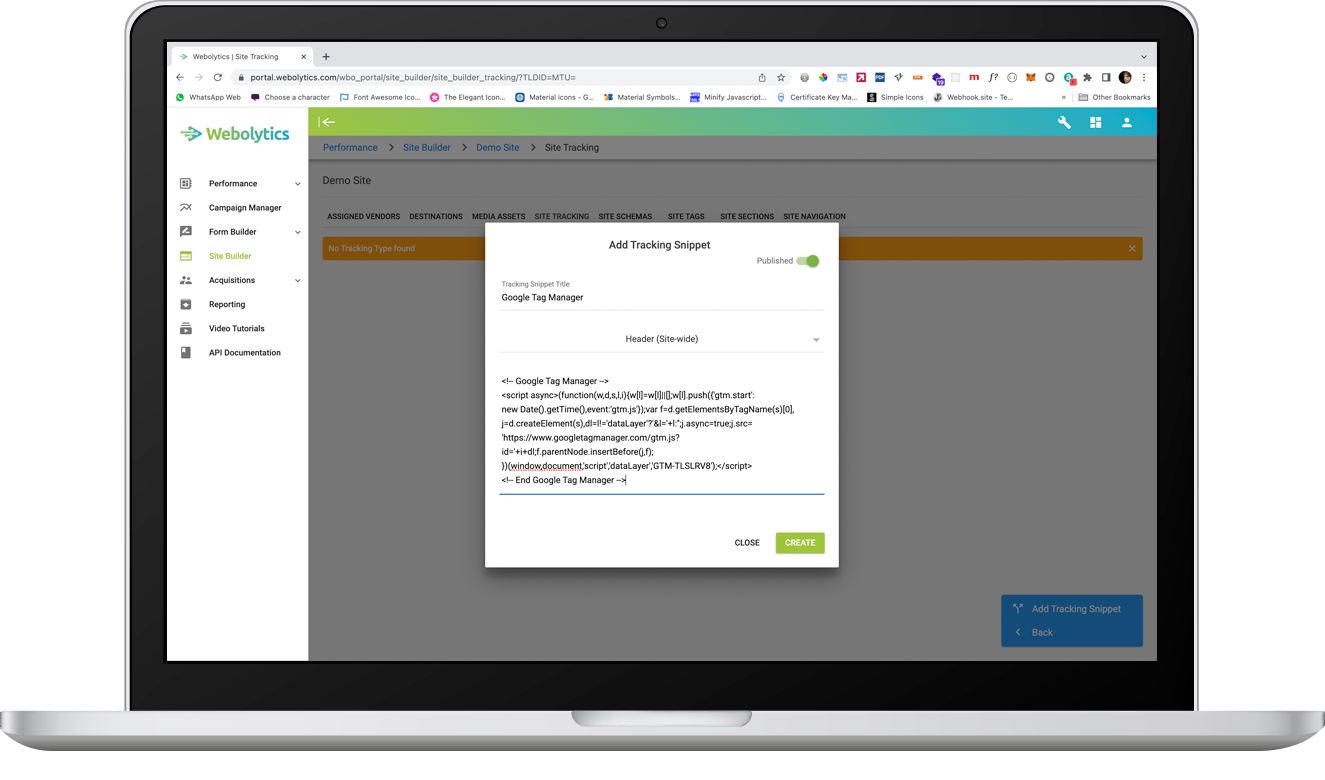Dismiss the No Tracking Type found alert
Viewport: 1325px width, 780px height.
tap(1132, 248)
